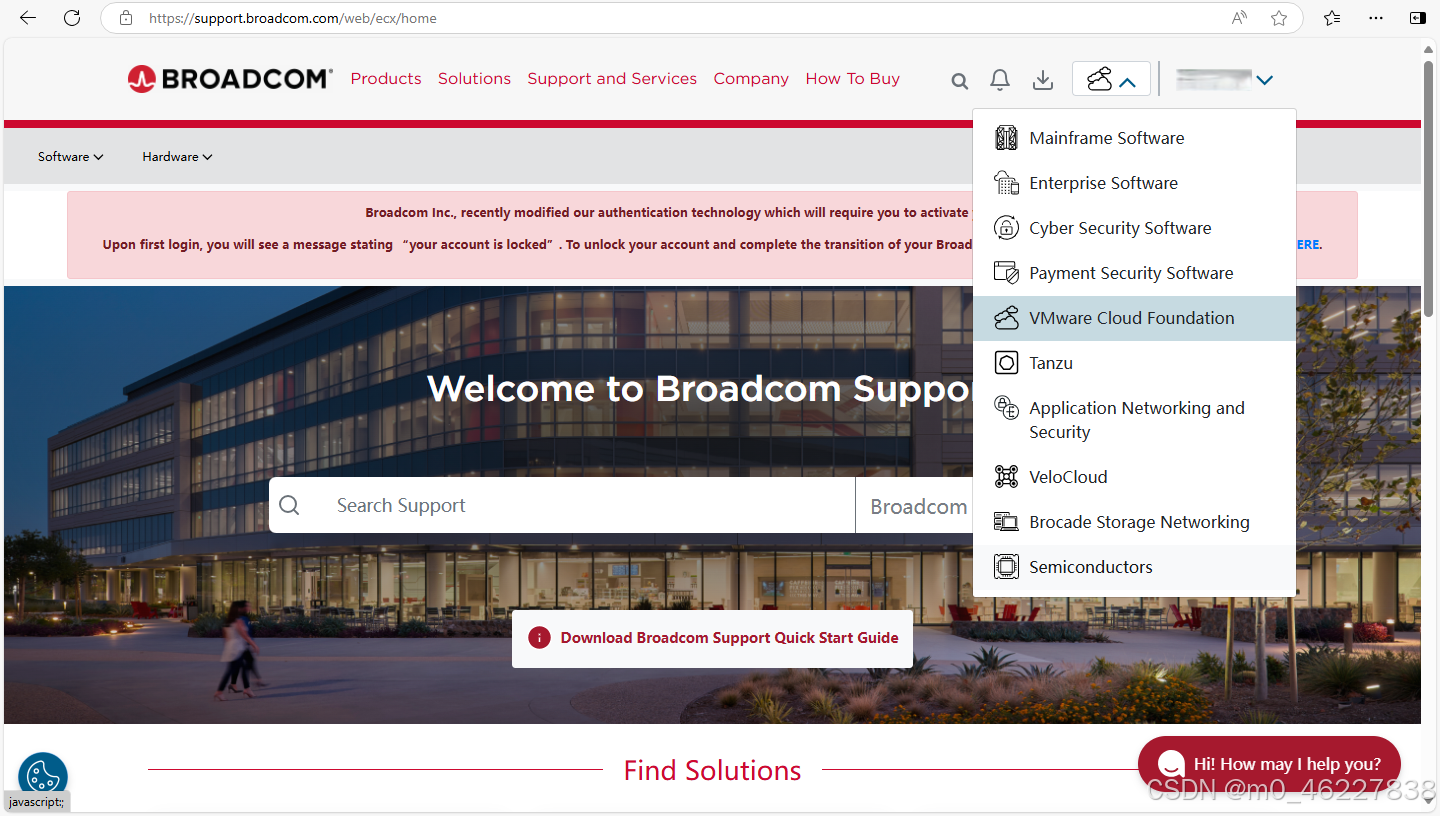This screenshot has height=816, width=1440.
Task: Open the read aloud icon in address bar
Action: pos(1240,18)
